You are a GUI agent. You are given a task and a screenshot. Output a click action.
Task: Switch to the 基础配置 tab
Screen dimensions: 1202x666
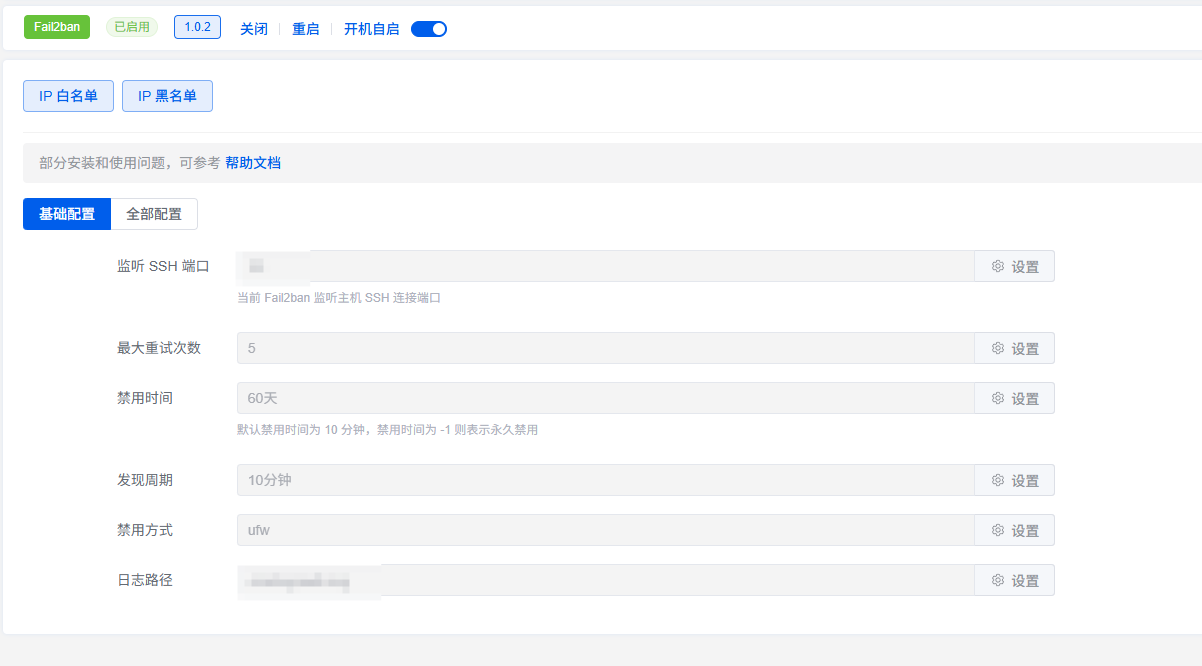(67, 214)
